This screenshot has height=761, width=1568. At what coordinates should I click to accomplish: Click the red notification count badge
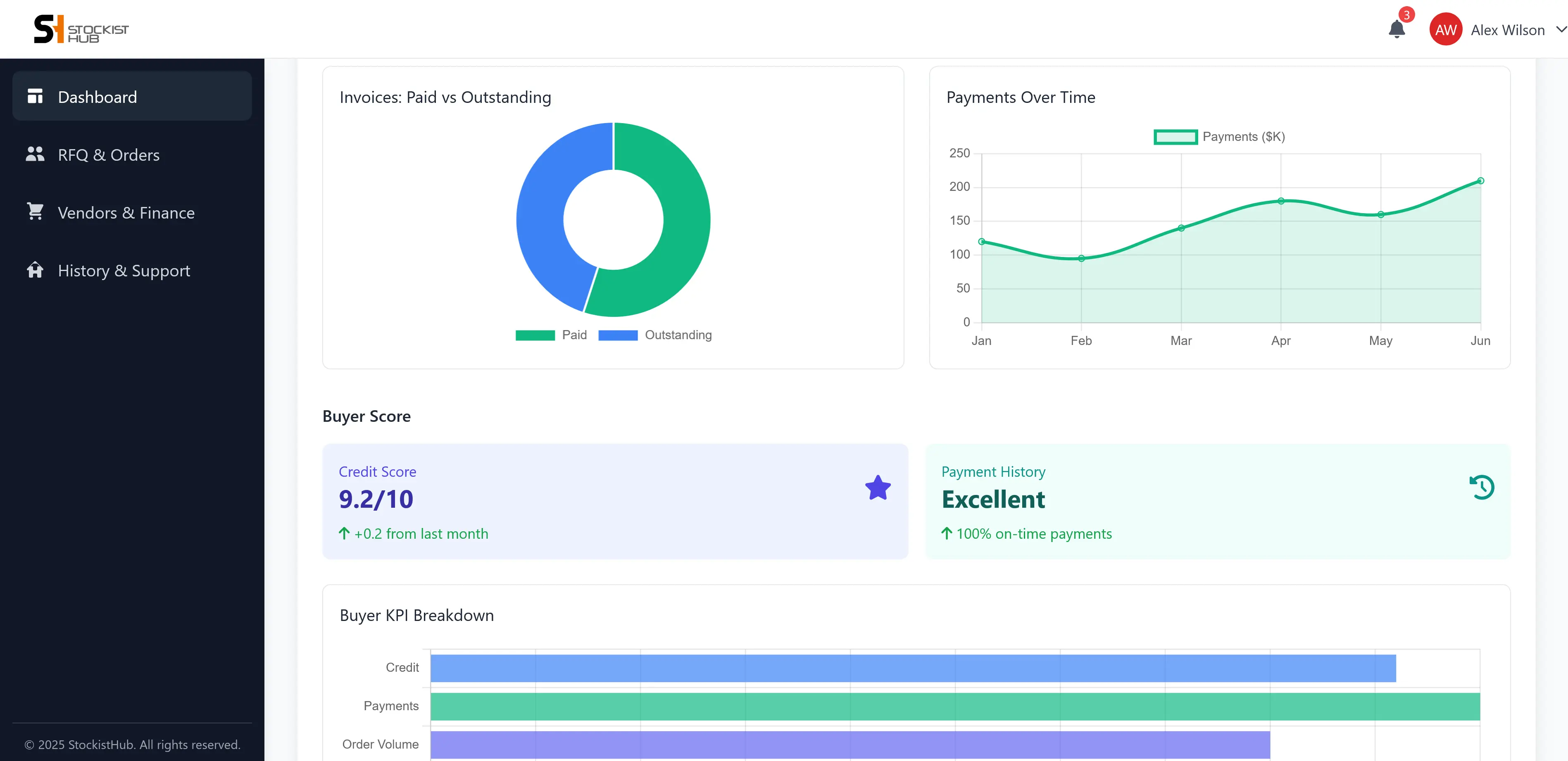pos(1406,14)
